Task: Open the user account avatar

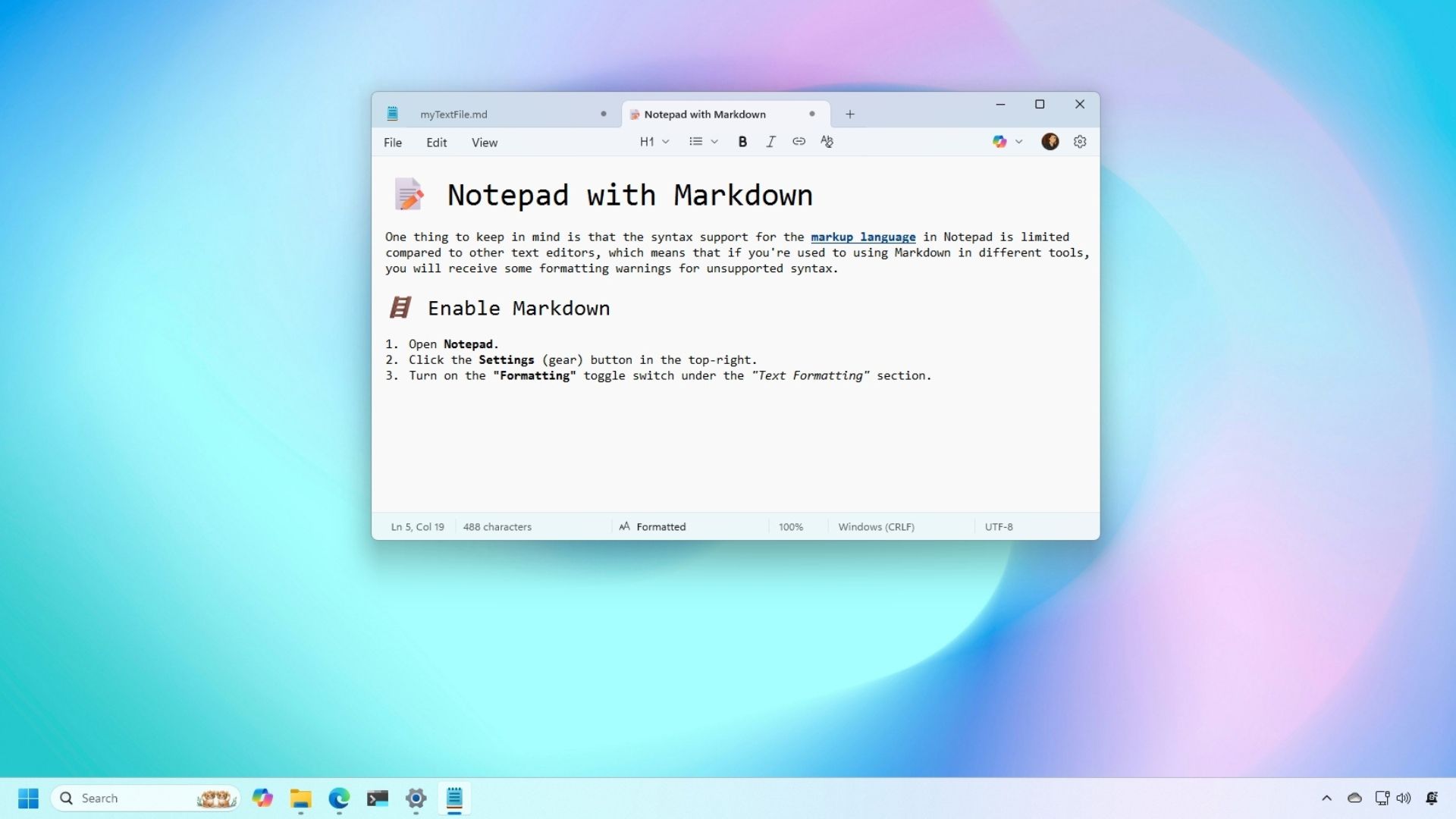Action: [x=1050, y=142]
